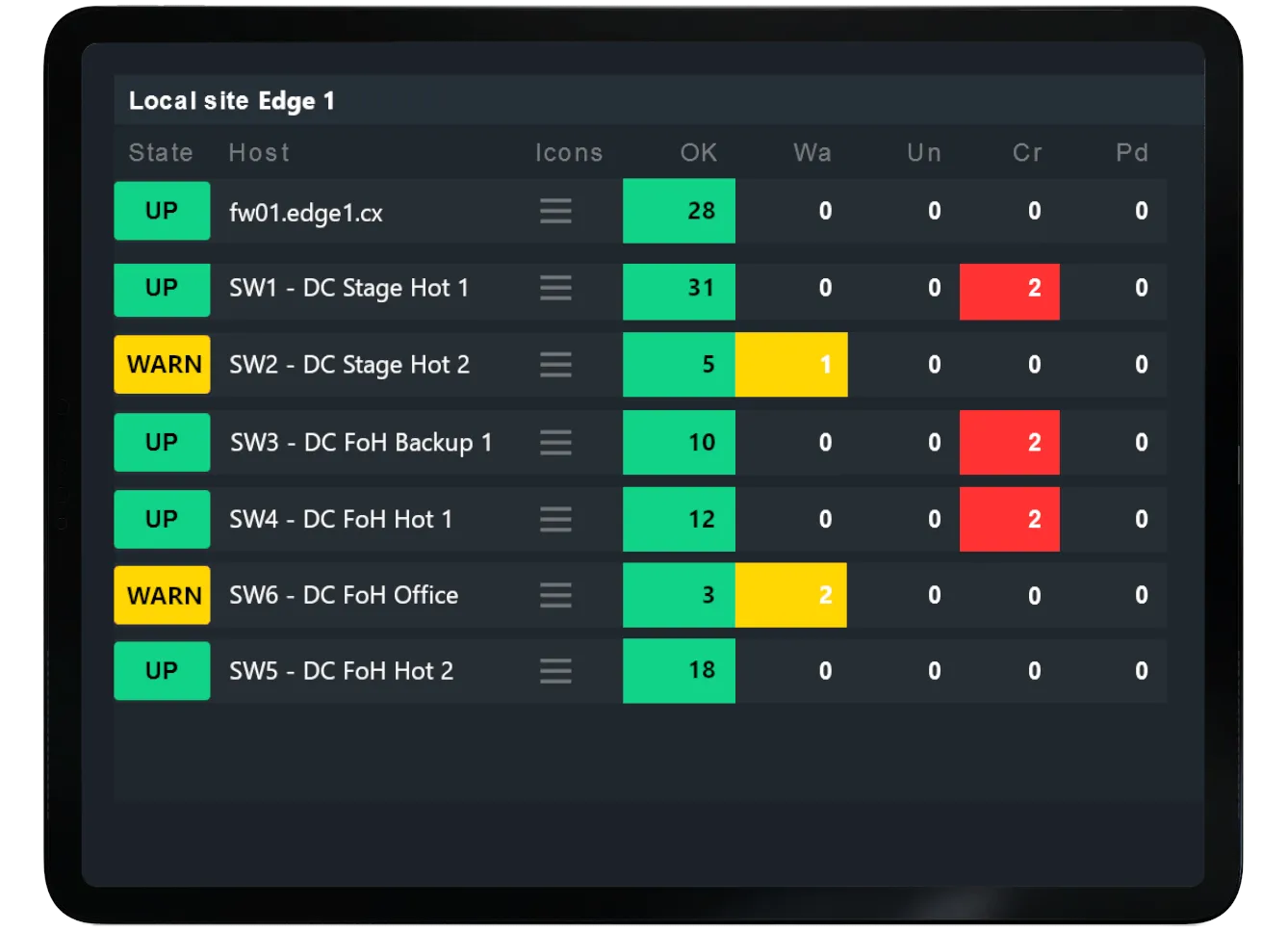The width and height of the screenshot is (1288, 931).
Task: Open the icons menu for SW5 - DC FoH Hot 2
Action: pyautogui.click(x=555, y=670)
